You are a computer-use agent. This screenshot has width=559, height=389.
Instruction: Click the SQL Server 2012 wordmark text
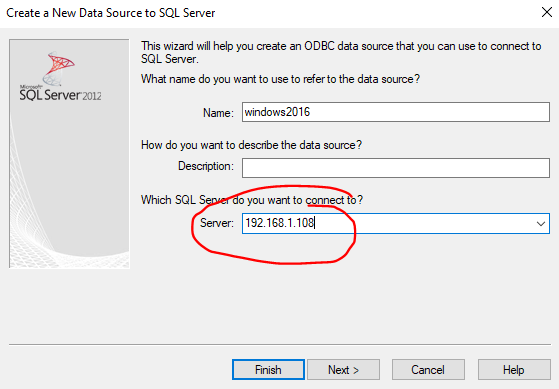click(60, 95)
